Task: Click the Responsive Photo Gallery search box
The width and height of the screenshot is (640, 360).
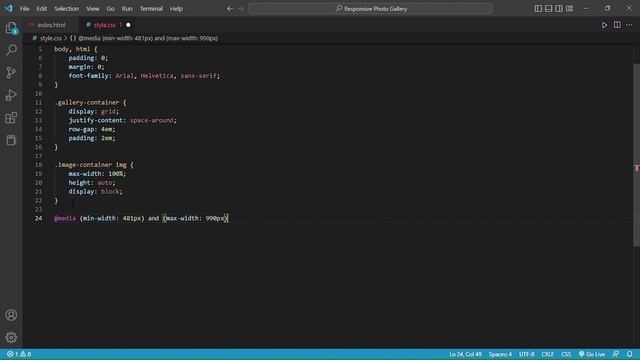Action: click(x=370, y=9)
